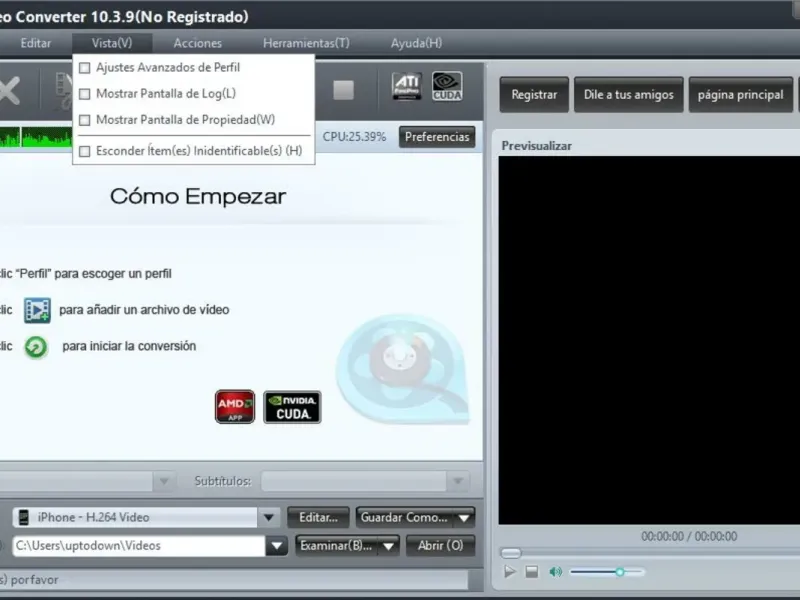The height and width of the screenshot is (600, 800).
Task: Click the NVIDIA CUDA toolbar icon
Action: [447, 86]
